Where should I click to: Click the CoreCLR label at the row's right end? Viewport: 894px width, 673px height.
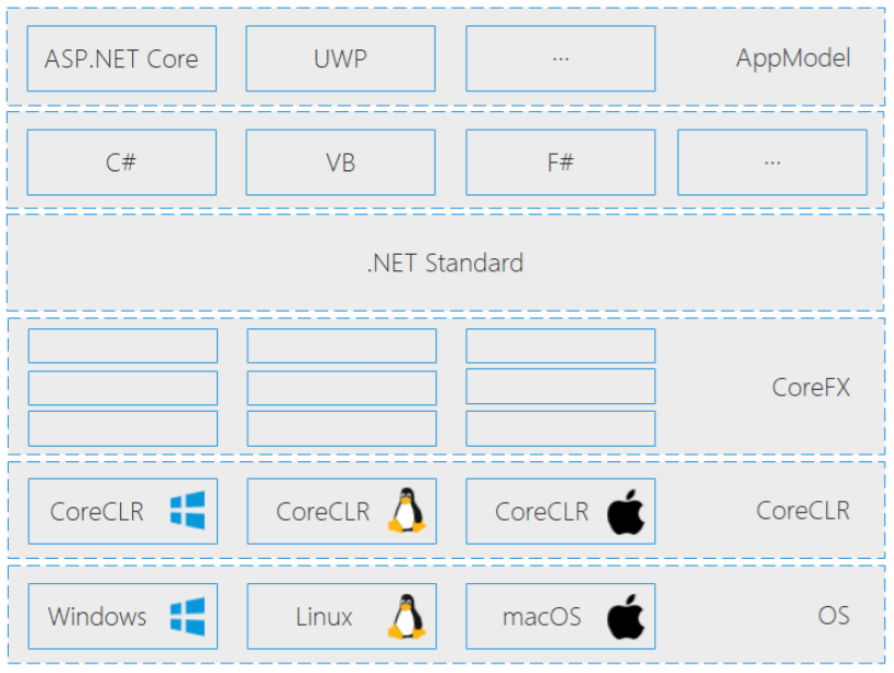(x=802, y=511)
